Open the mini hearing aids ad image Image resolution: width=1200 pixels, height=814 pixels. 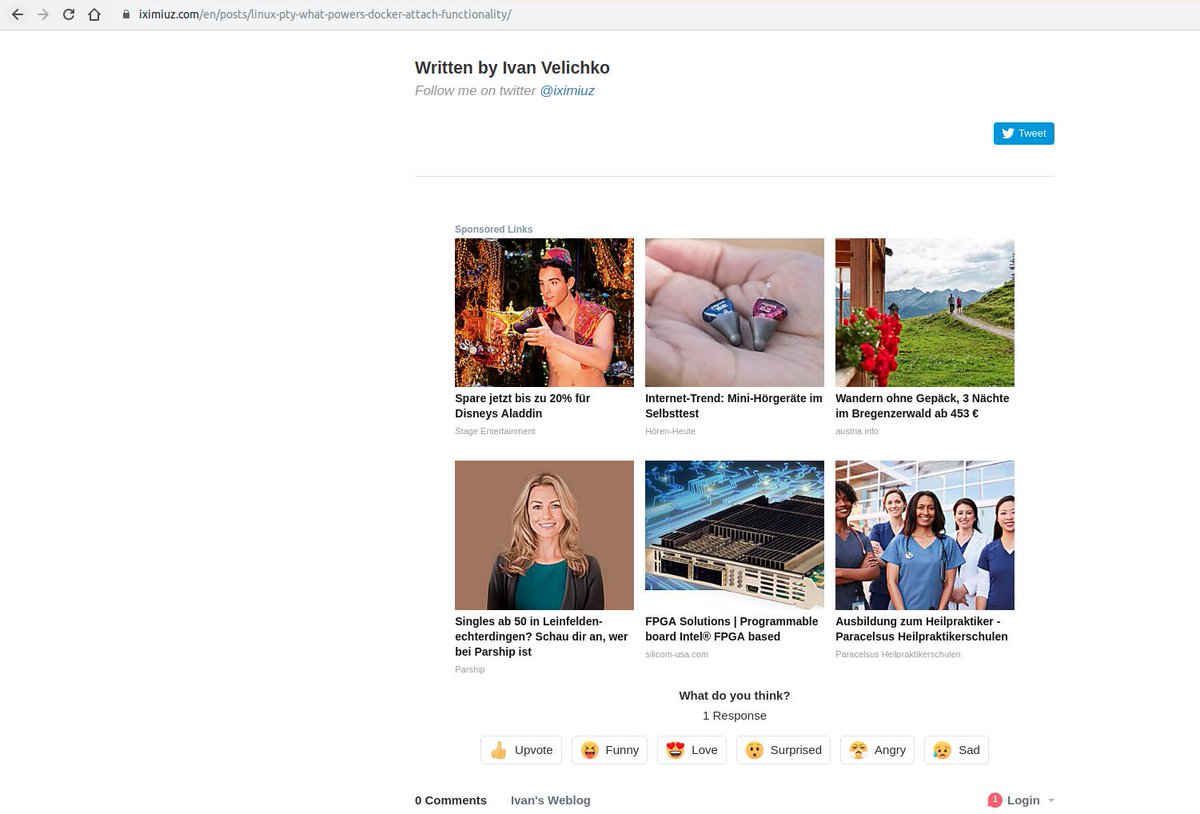(x=734, y=312)
